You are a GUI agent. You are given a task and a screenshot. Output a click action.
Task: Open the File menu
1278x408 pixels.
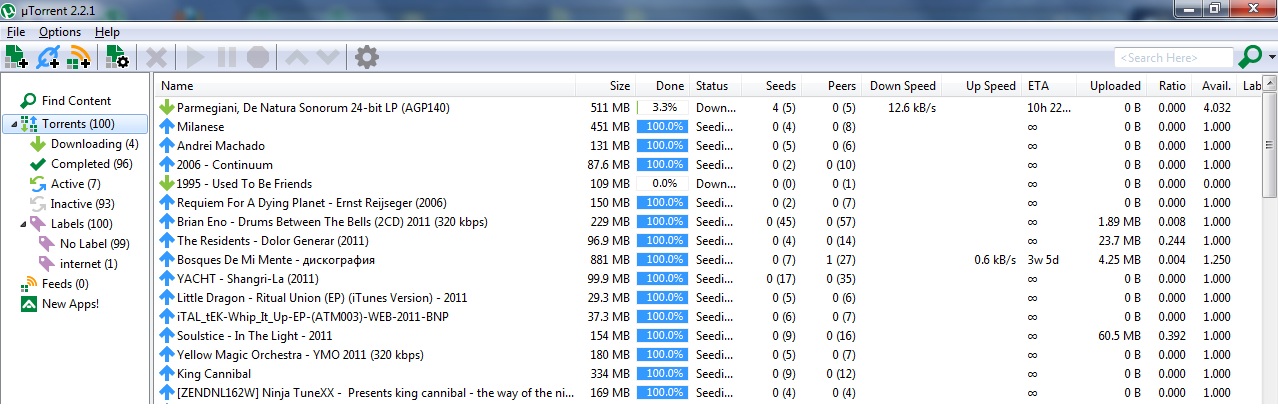(x=15, y=32)
